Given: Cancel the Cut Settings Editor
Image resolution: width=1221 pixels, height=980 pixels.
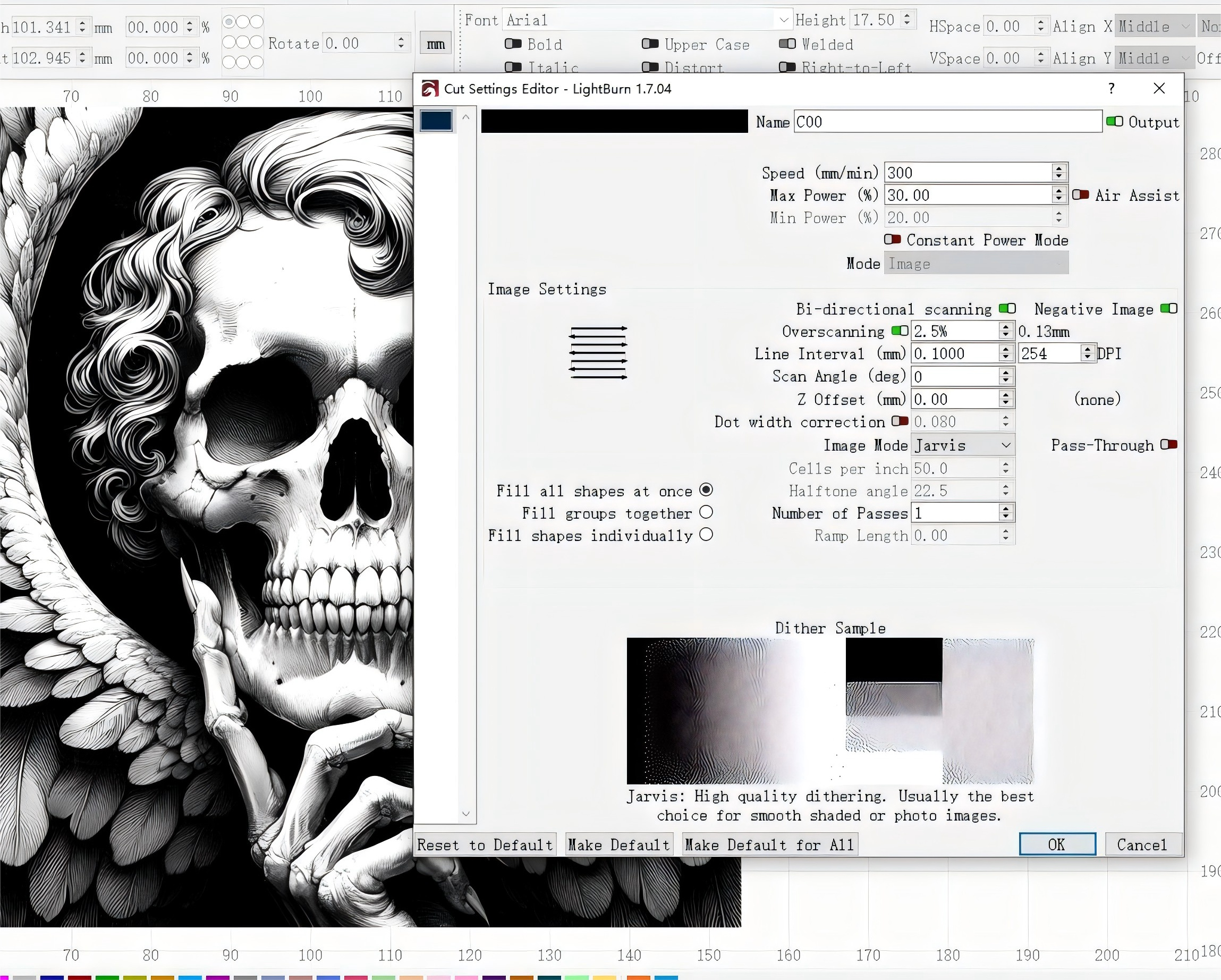Looking at the screenshot, I should 1142,844.
